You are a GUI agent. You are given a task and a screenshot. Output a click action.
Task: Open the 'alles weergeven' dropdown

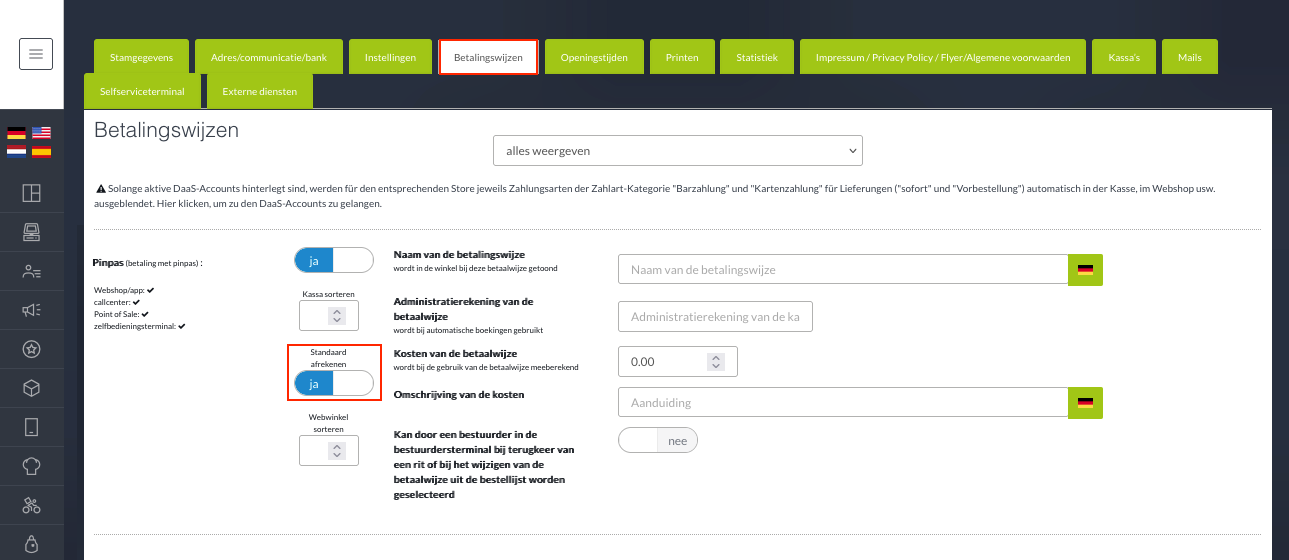pos(677,151)
